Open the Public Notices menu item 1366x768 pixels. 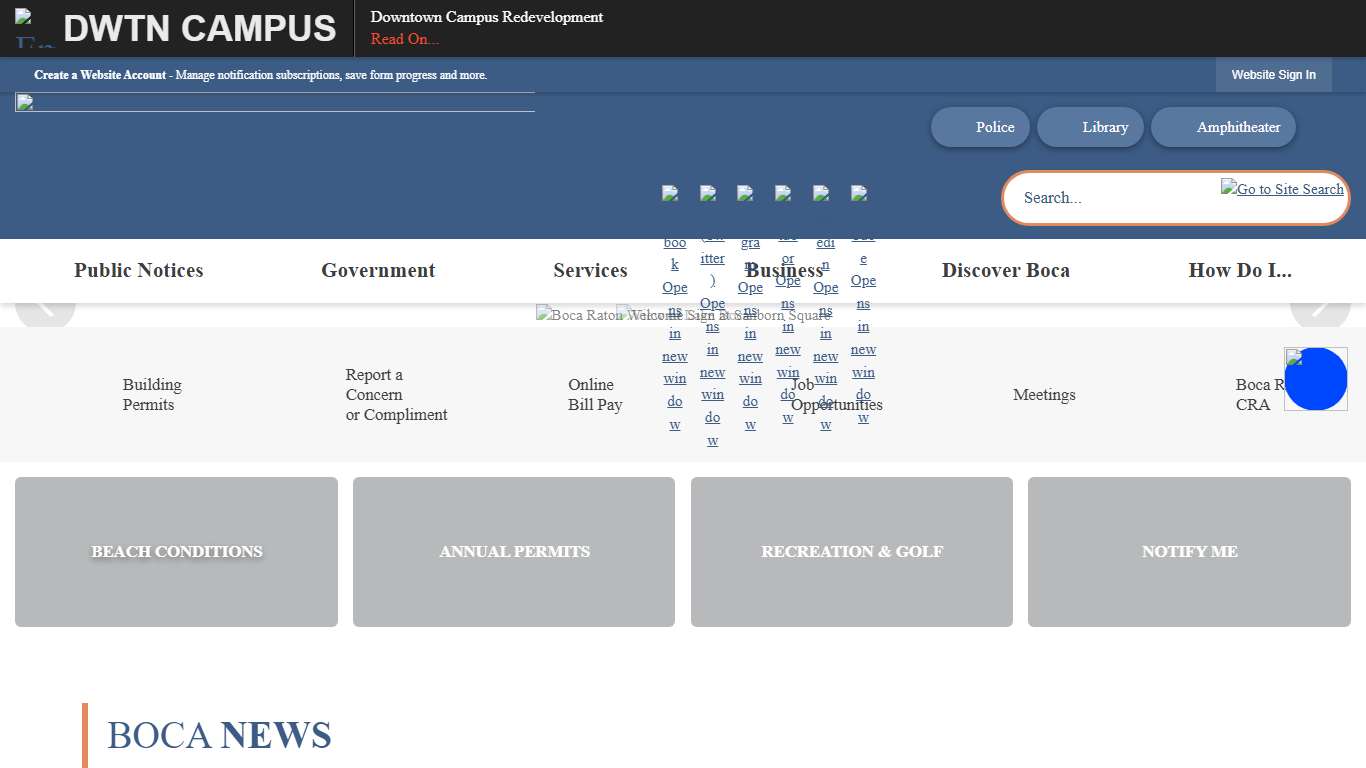click(x=138, y=270)
